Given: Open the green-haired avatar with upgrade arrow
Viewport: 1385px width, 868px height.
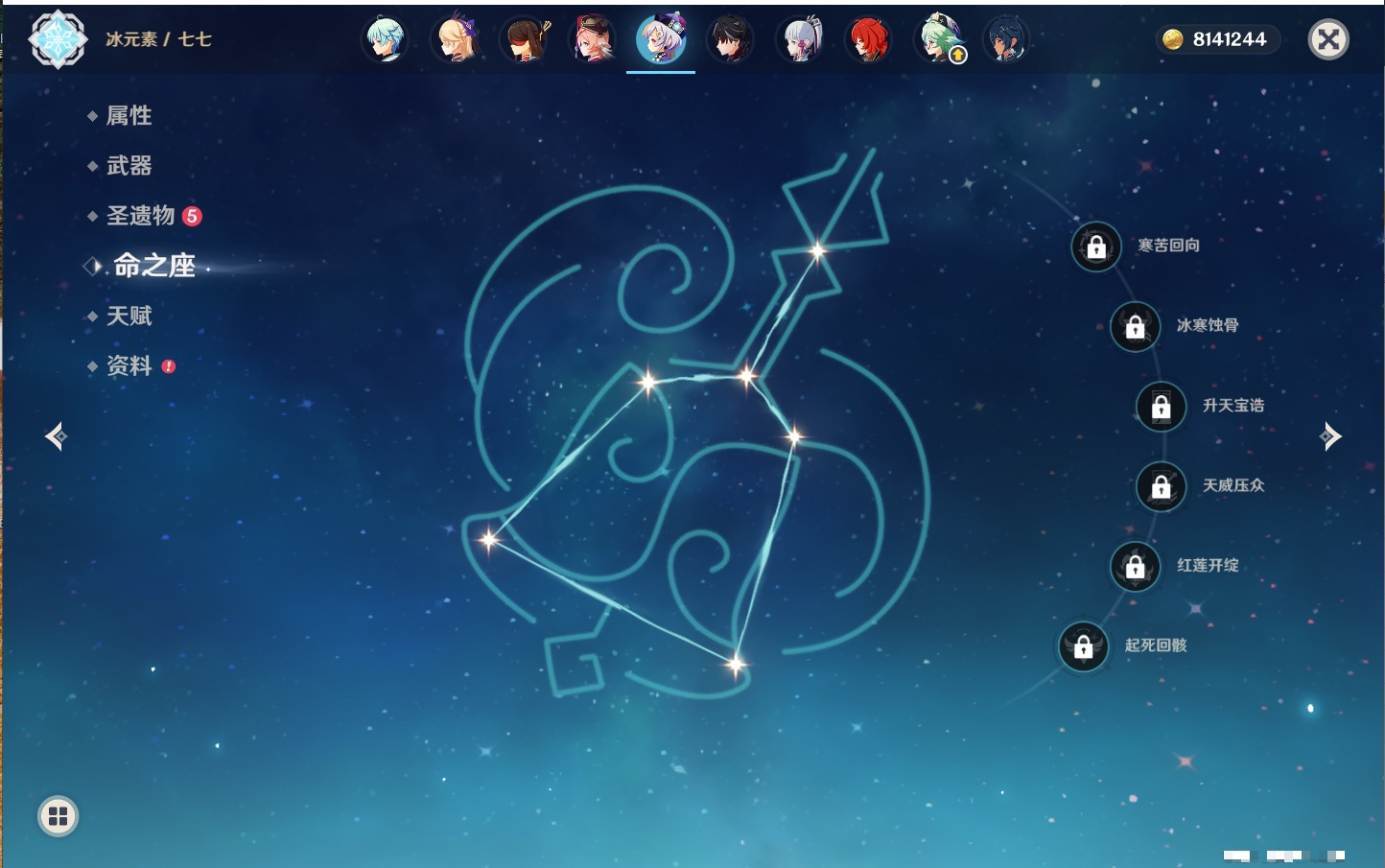Looking at the screenshot, I should 939,40.
